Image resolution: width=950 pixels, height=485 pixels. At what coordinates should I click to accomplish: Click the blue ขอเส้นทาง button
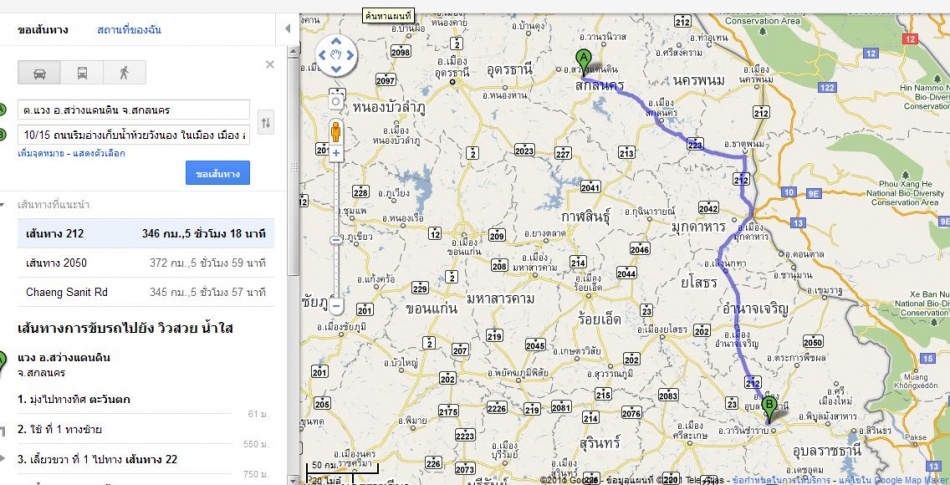[x=218, y=173]
